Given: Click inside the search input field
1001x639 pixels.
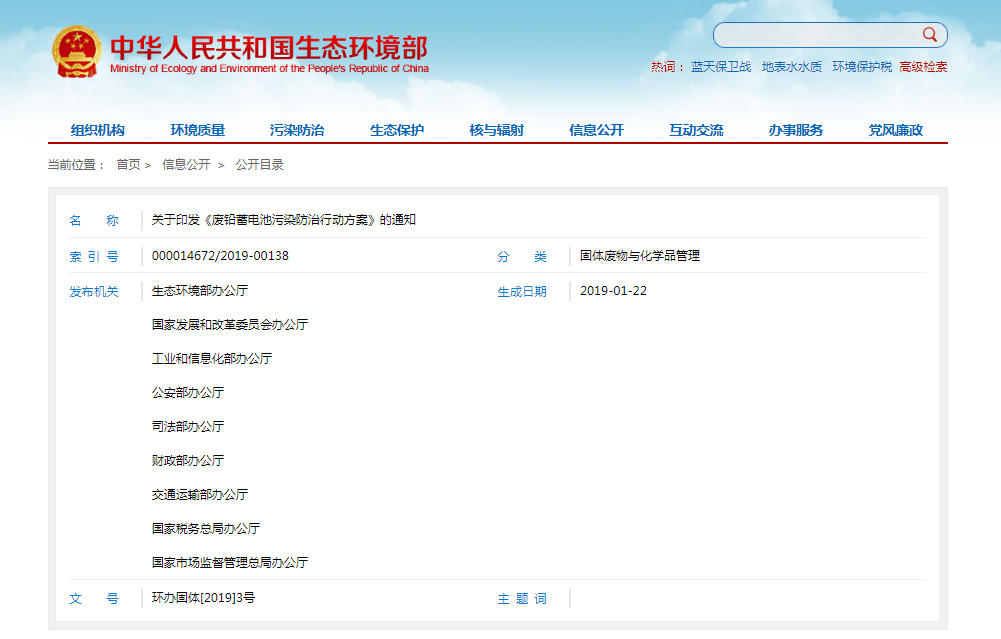Looking at the screenshot, I should click(x=815, y=35).
